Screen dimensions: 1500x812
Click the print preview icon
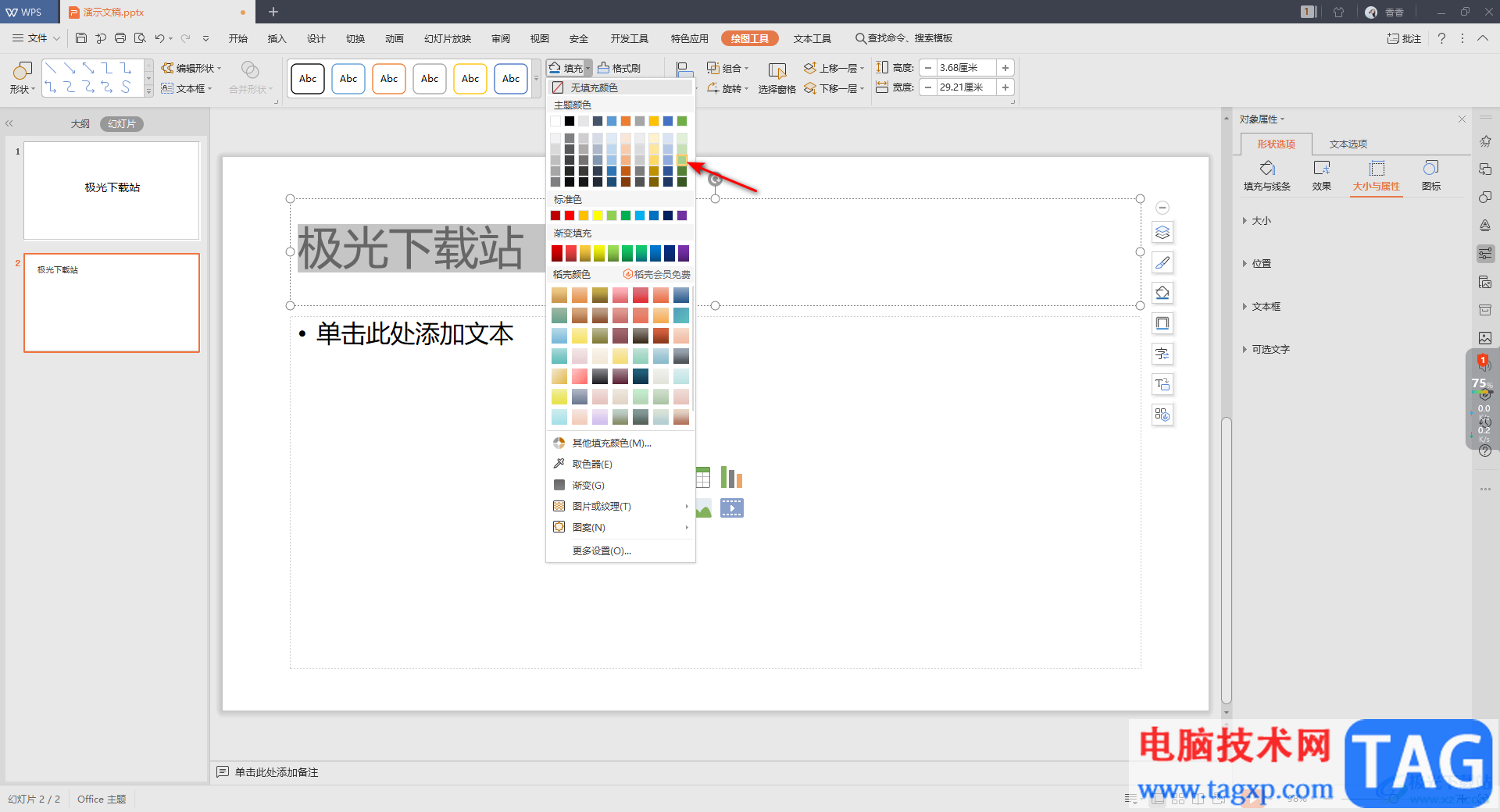[x=140, y=38]
